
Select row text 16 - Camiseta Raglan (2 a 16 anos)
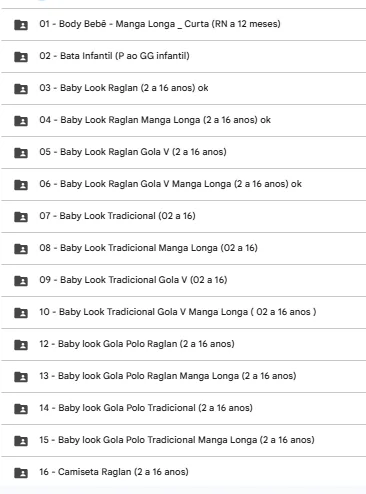click(x=114, y=472)
